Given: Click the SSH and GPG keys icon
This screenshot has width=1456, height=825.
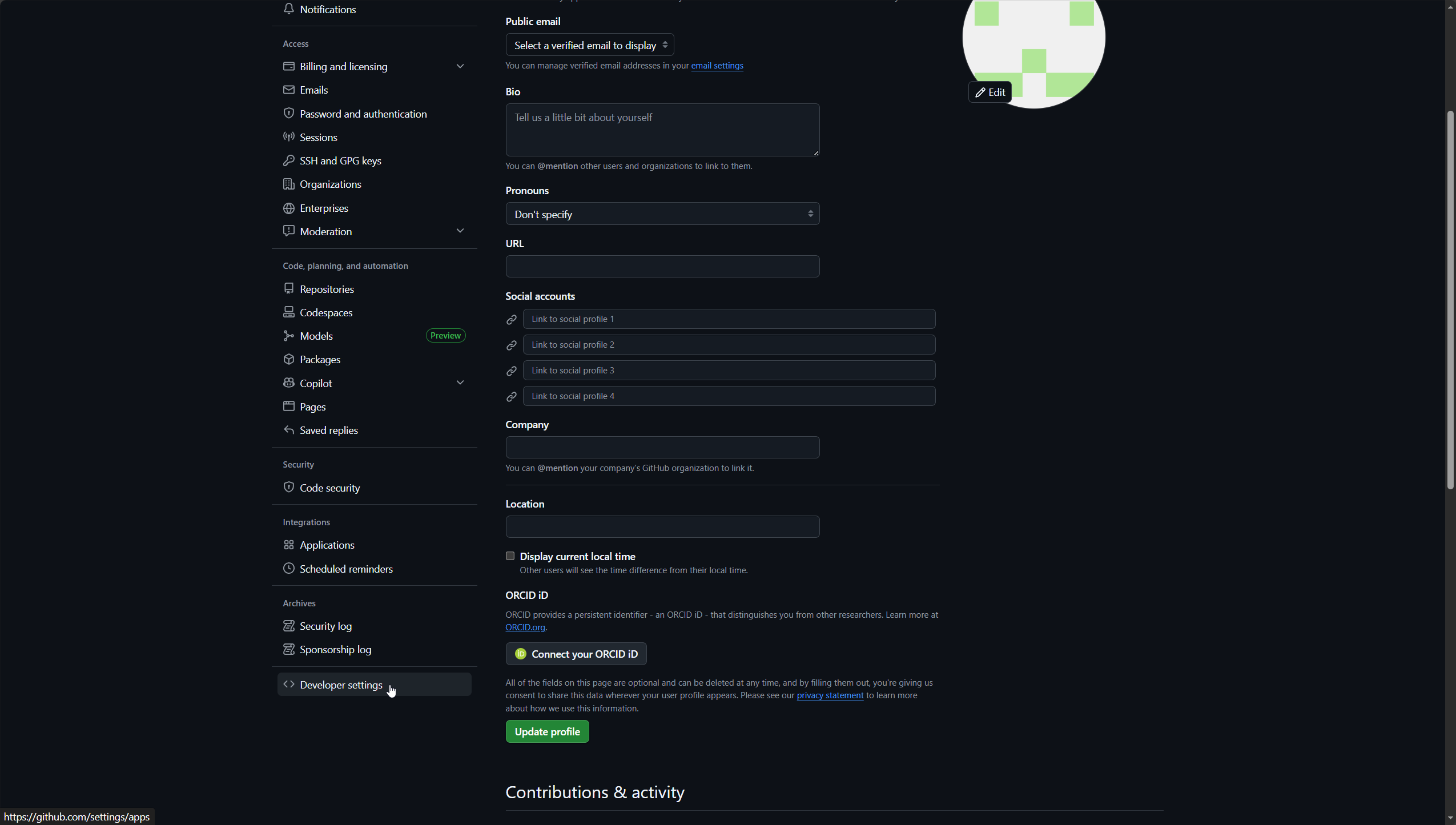Looking at the screenshot, I should pos(289,160).
